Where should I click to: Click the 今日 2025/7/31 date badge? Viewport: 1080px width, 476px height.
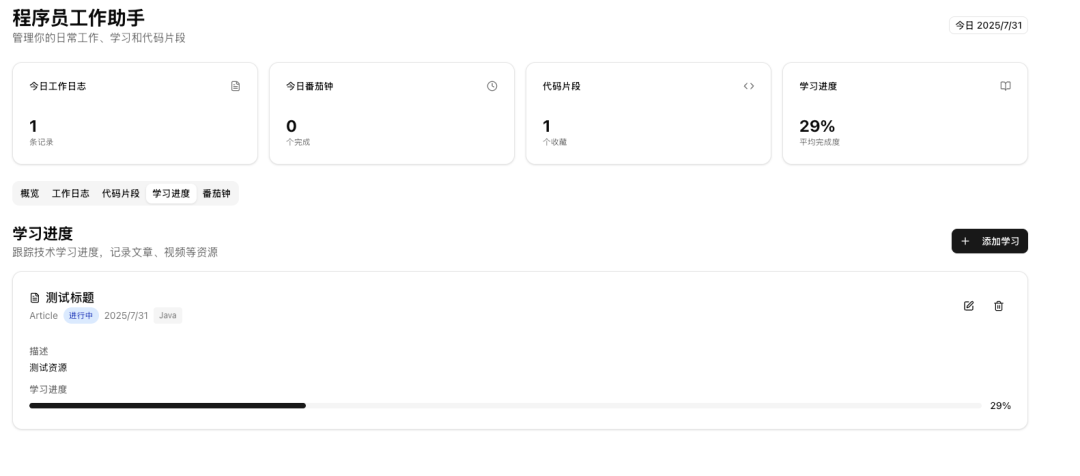click(988, 25)
